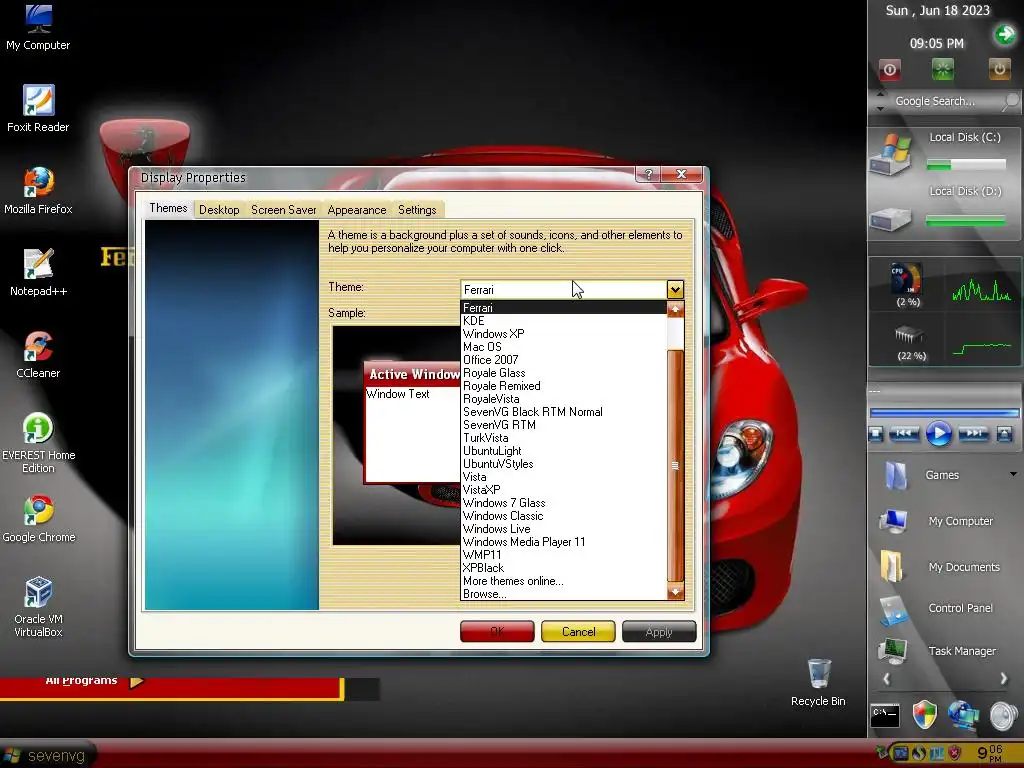Click the Display Properties help button
Image resolution: width=1024 pixels, height=768 pixels.
click(x=648, y=174)
